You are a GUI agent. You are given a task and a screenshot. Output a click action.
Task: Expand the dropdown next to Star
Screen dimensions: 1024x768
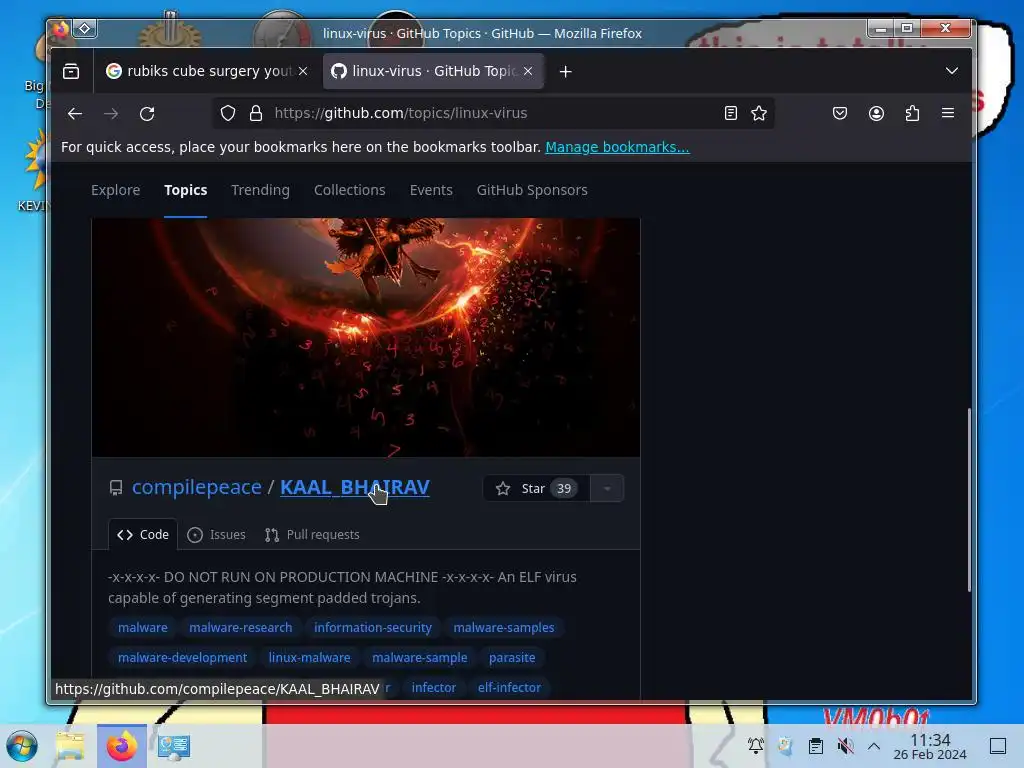pos(607,488)
